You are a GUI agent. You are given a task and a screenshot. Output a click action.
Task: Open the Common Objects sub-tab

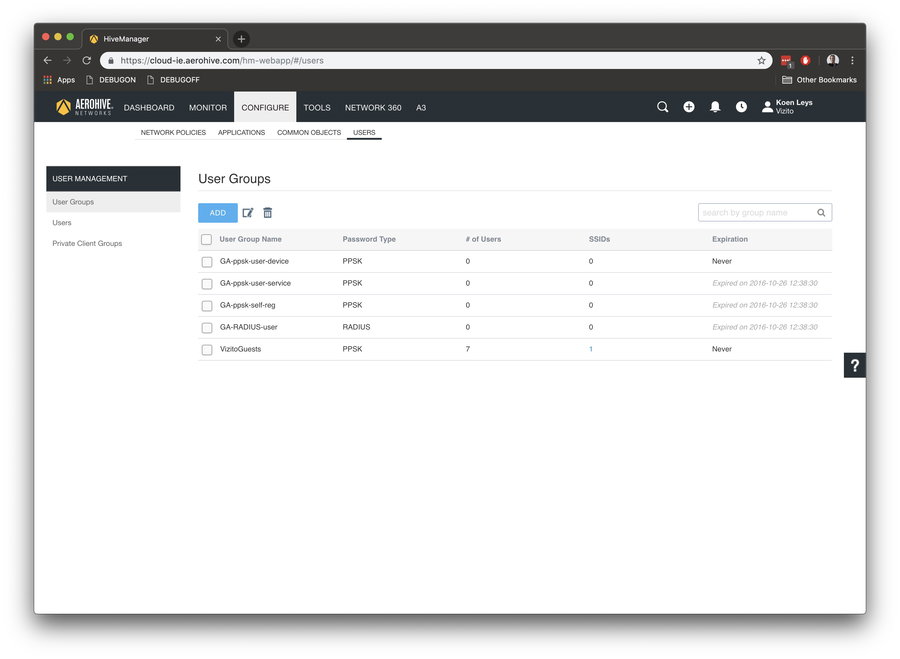pyautogui.click(x=309, y=133)
